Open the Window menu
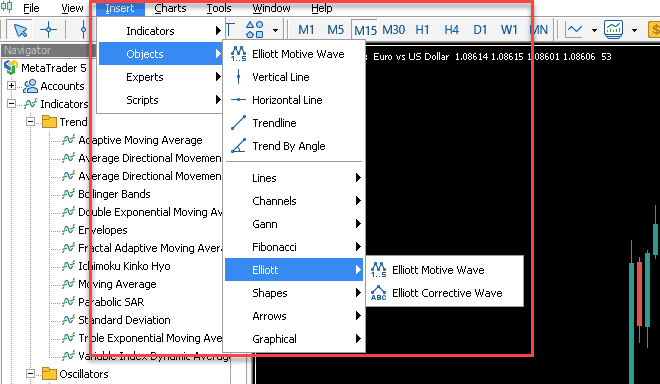660x384 pixels. (271, 8)
